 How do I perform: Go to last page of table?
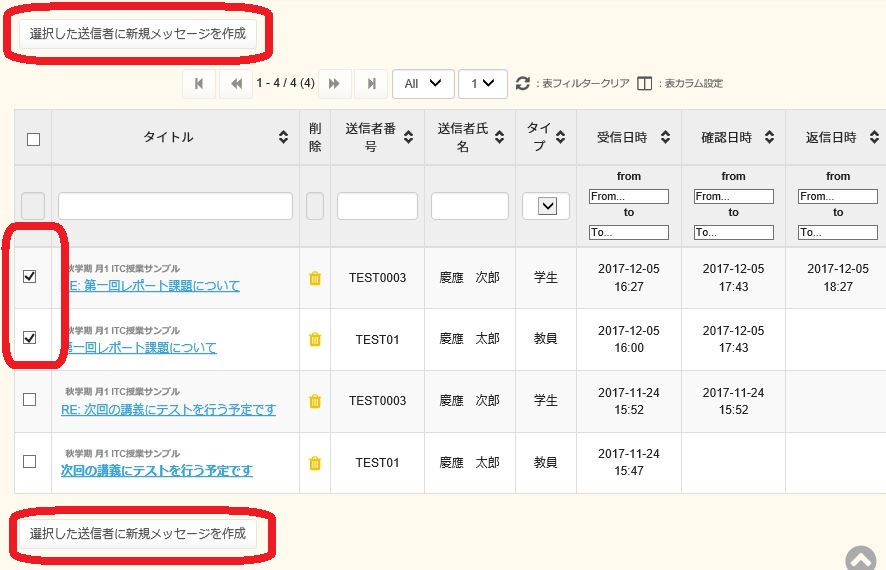[371, 84]
